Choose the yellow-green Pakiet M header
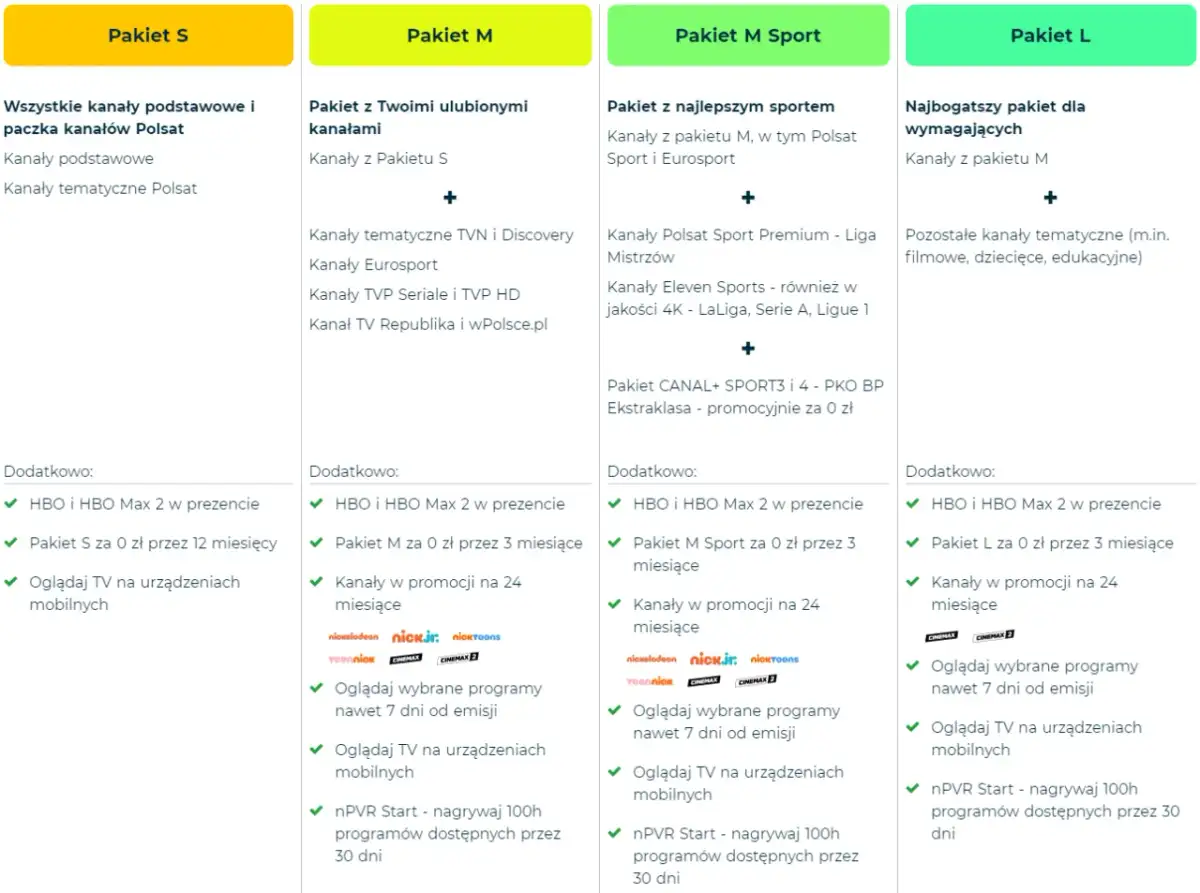 point(450,35)
